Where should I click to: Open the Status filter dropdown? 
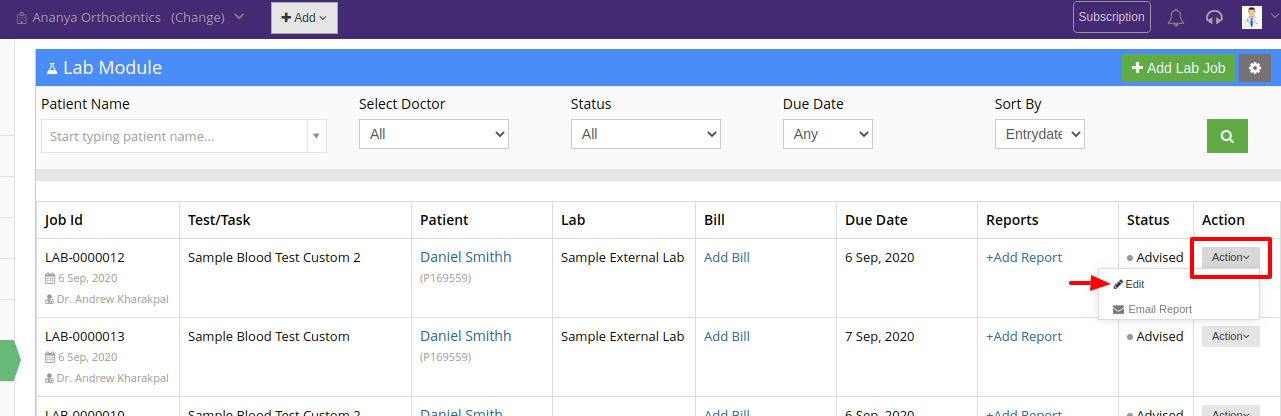646,134
